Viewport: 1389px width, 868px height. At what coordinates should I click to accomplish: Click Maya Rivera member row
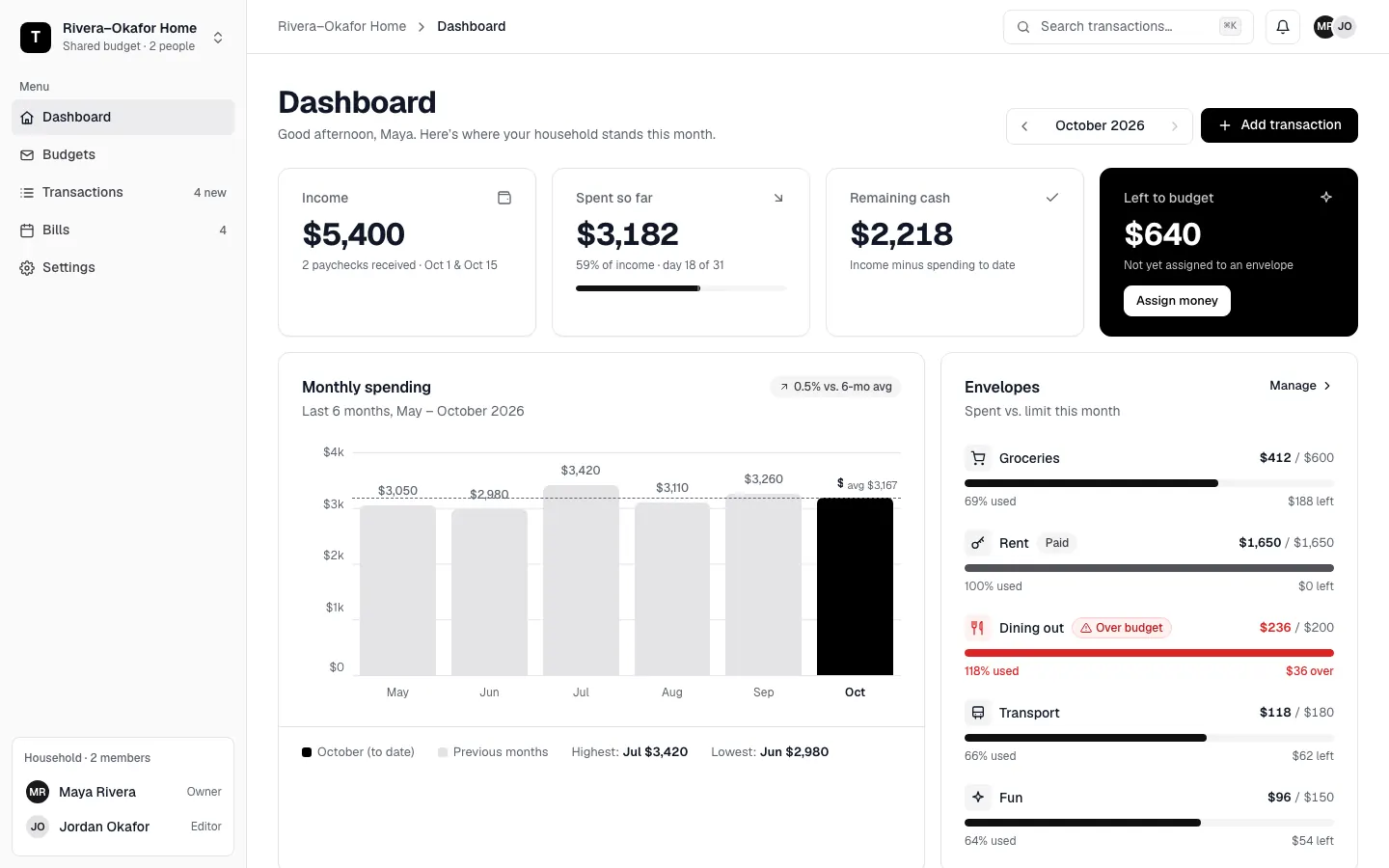[x=123, y=792]
